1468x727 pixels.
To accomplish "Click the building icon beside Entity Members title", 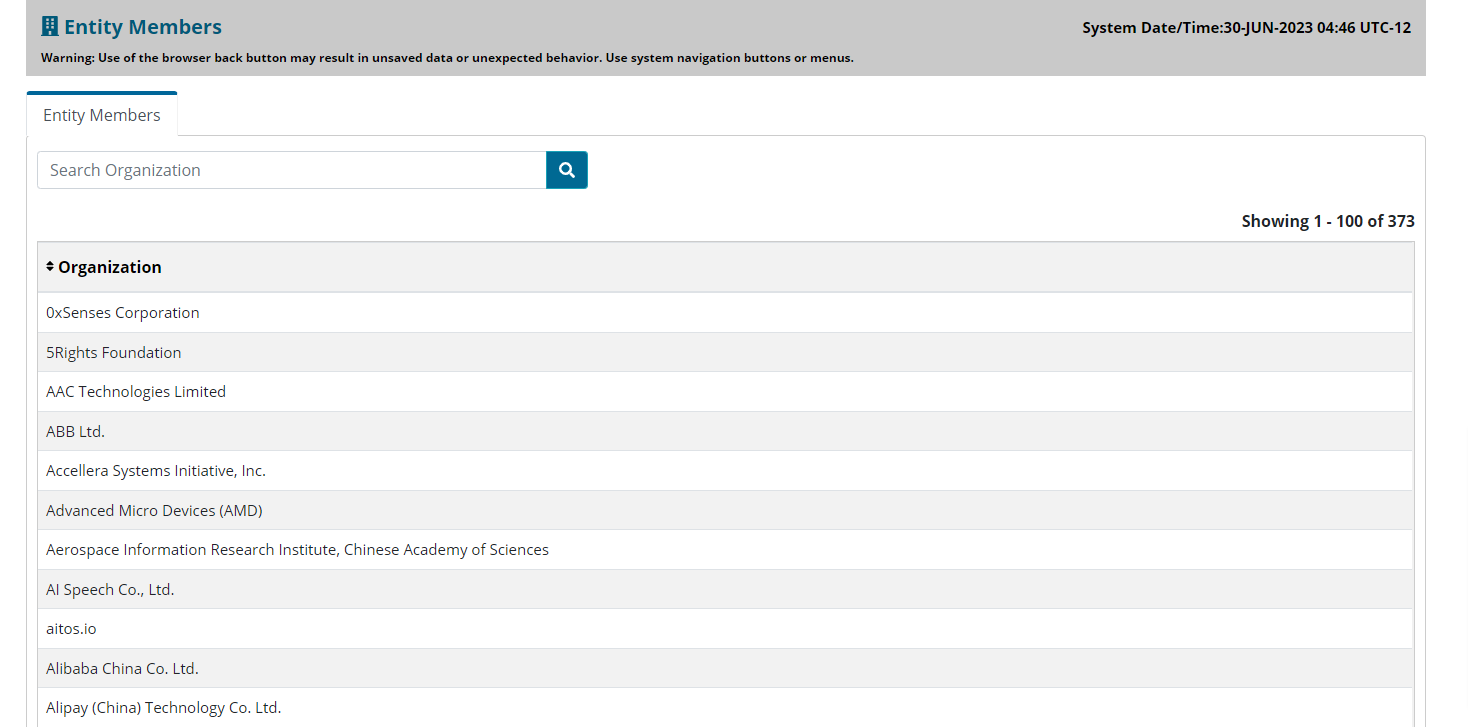I will point(50,27).
